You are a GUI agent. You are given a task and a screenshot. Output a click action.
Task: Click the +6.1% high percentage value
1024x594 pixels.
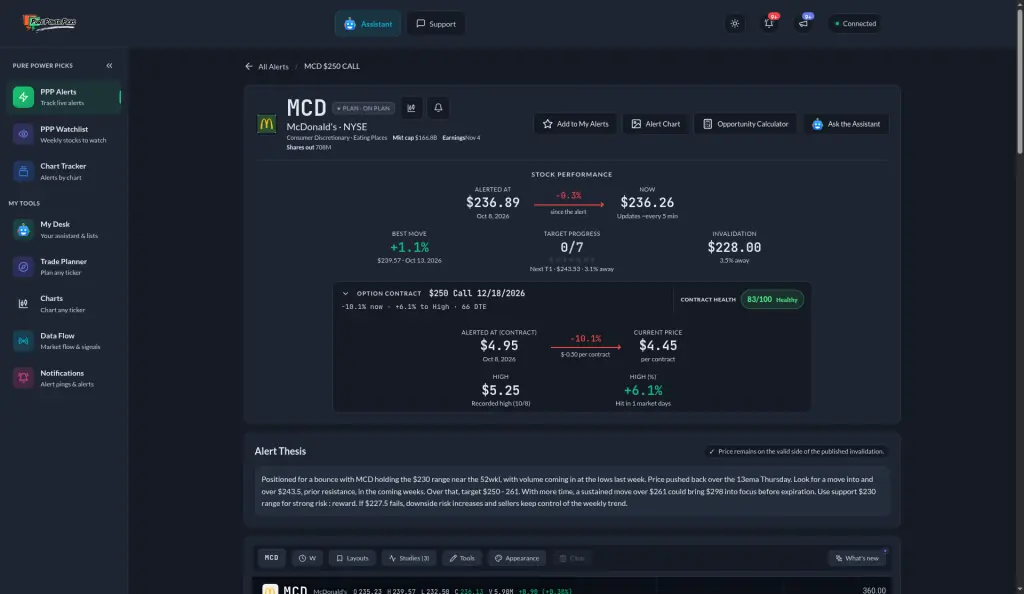pyautogui.click(x=643, y=390)
